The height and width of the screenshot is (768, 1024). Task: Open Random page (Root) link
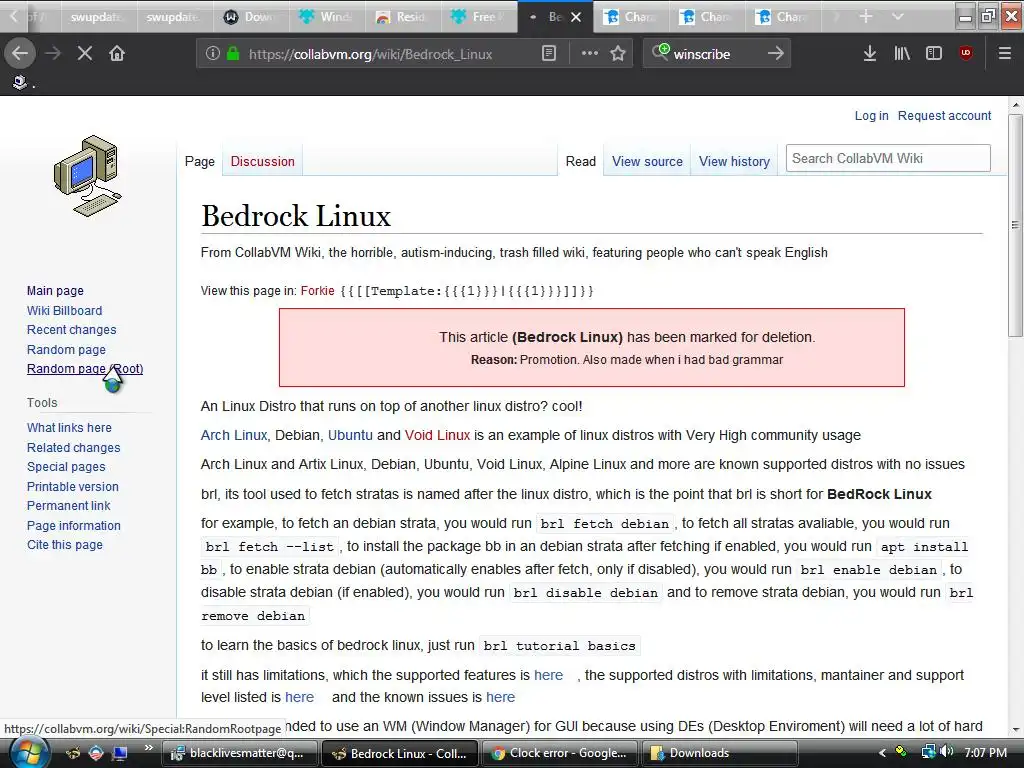pos(85,368)
